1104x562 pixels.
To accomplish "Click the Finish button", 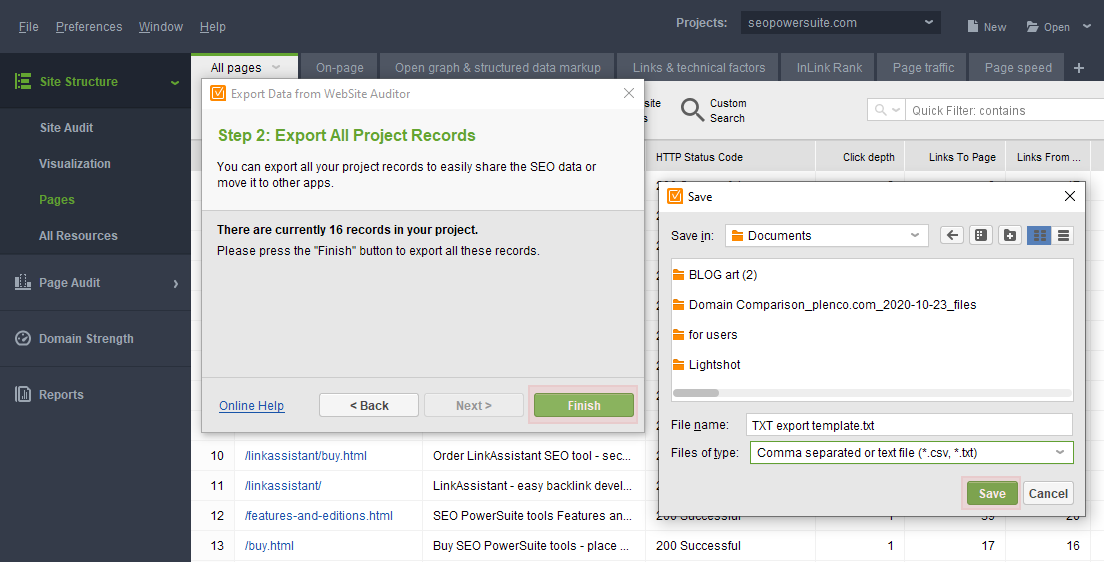I will pos(584,405).
